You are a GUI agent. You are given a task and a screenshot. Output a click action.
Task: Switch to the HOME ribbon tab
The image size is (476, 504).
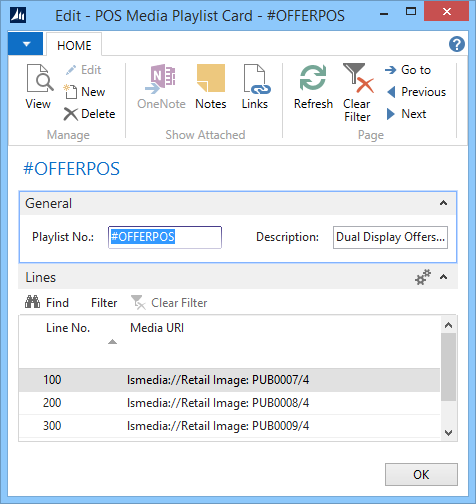point(74,45)
